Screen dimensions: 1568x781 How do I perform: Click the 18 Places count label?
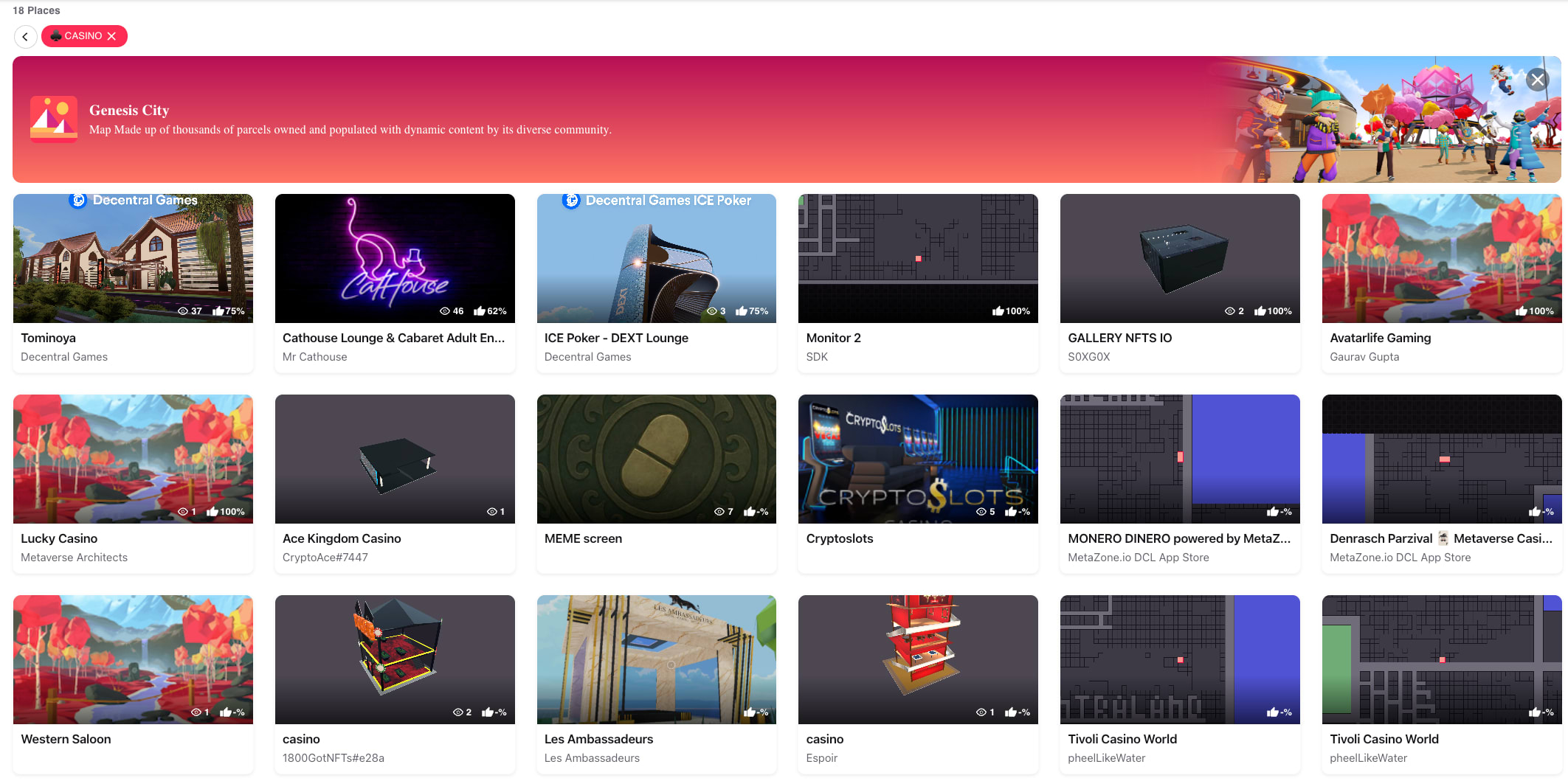pyautogui.click(x=36, y=10)
